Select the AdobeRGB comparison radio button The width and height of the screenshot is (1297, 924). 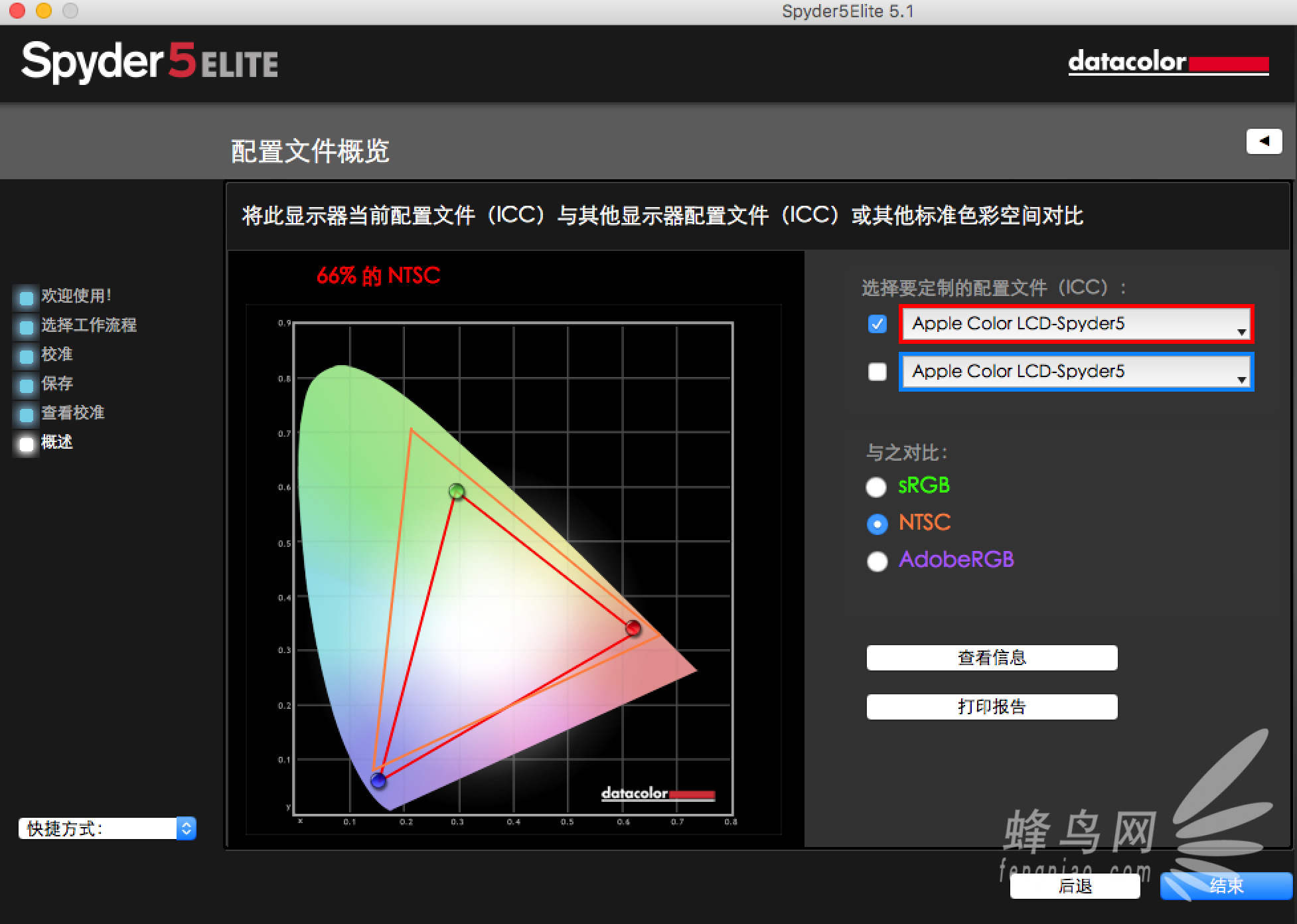(877, 561)
